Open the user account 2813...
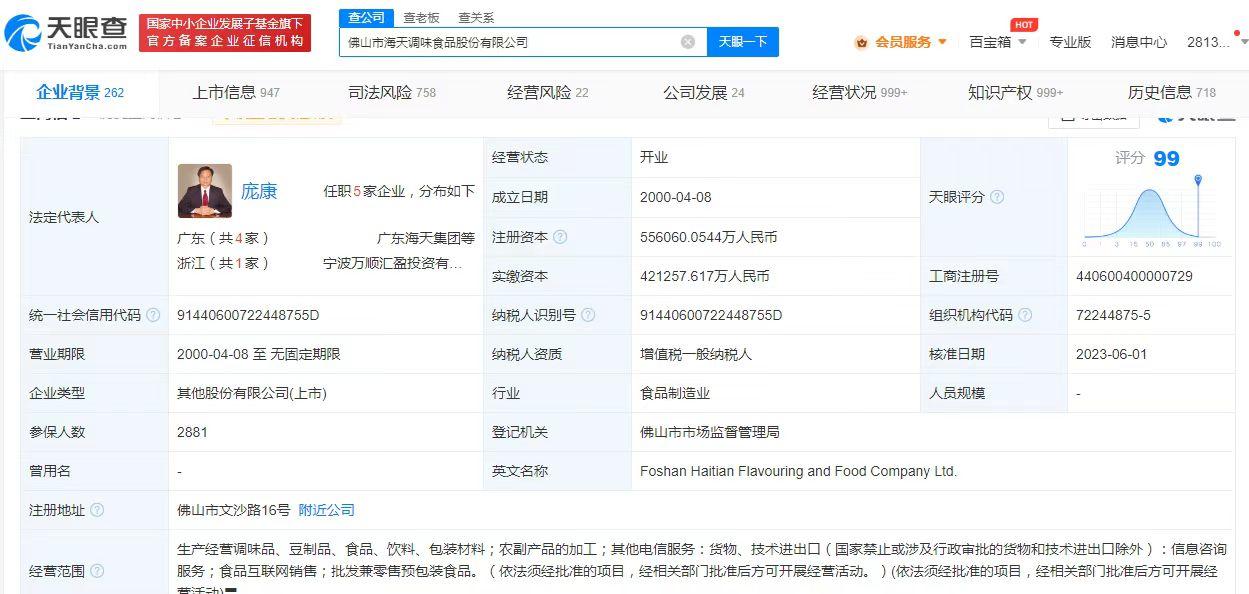Viewport: 1249px width, 594px height. (x=1208, y=42)
